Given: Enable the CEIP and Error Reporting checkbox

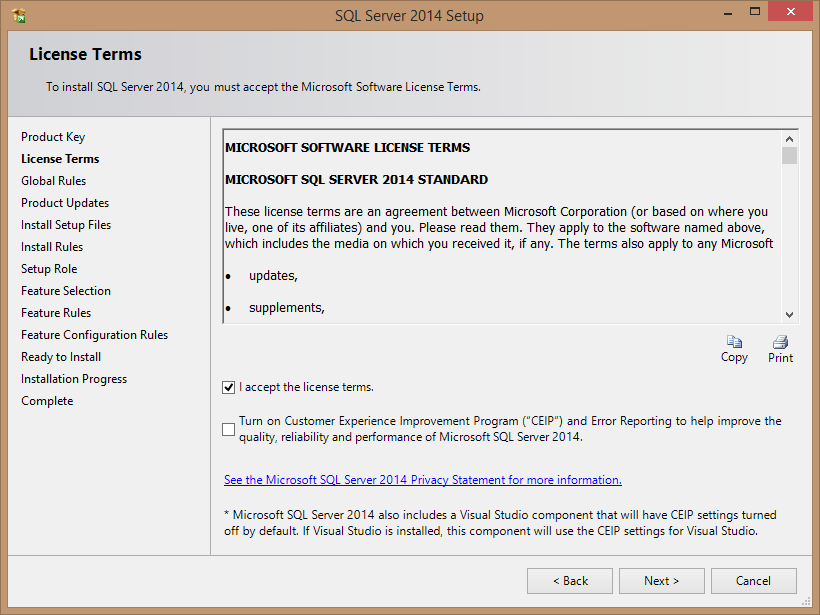Looking at the screenshot, I should pyautogui.click(x=230, y=429).
